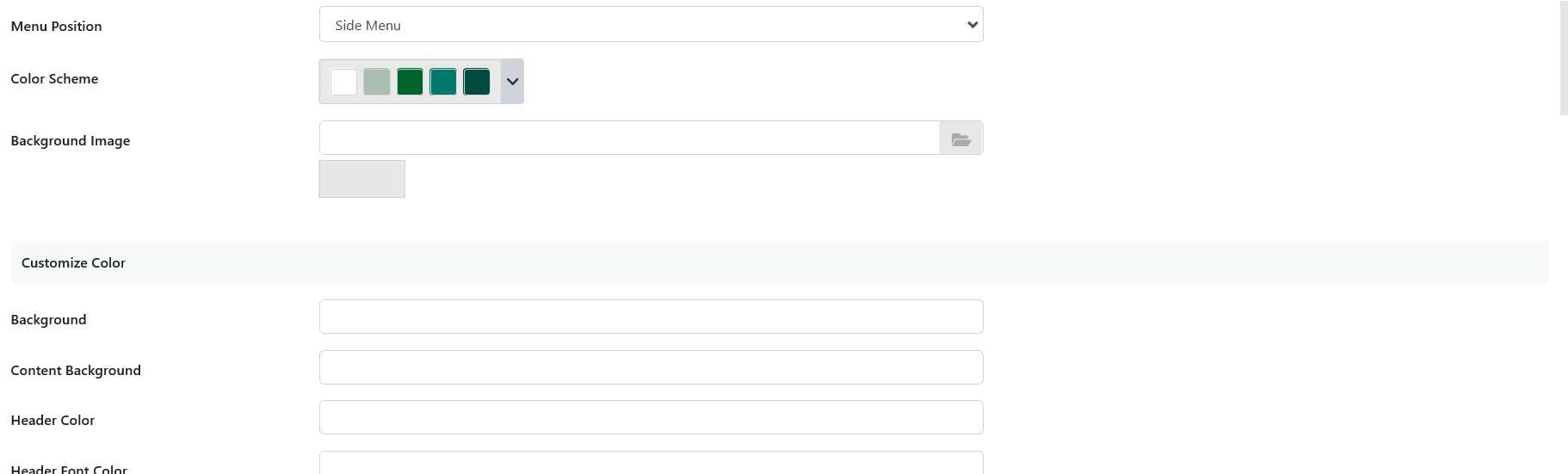Choose the bright green color swatch
1568x474 pixels.
tap(410, 82)
